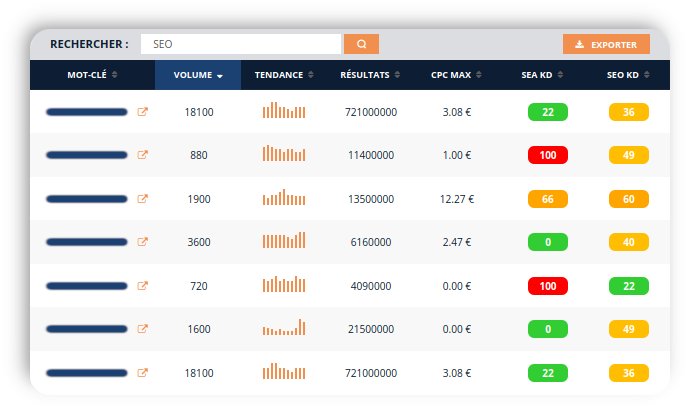Open external link for the 1600 volume row
The width and height of the screenshot is (700, 420).
click(x=142, y=329)
